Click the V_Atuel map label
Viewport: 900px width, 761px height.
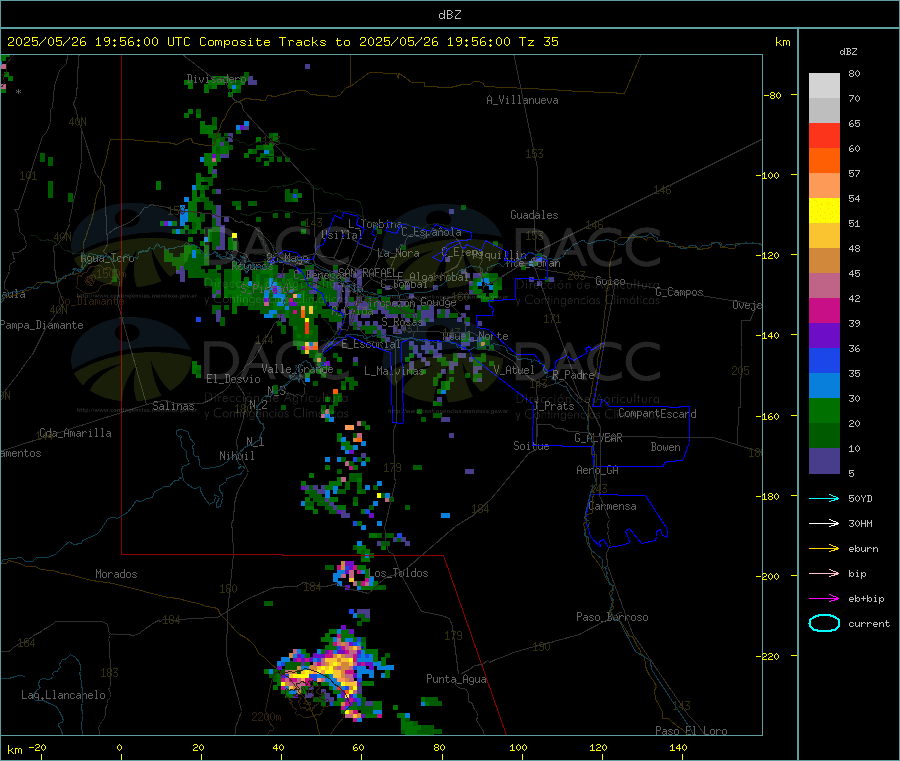(514, 370)
